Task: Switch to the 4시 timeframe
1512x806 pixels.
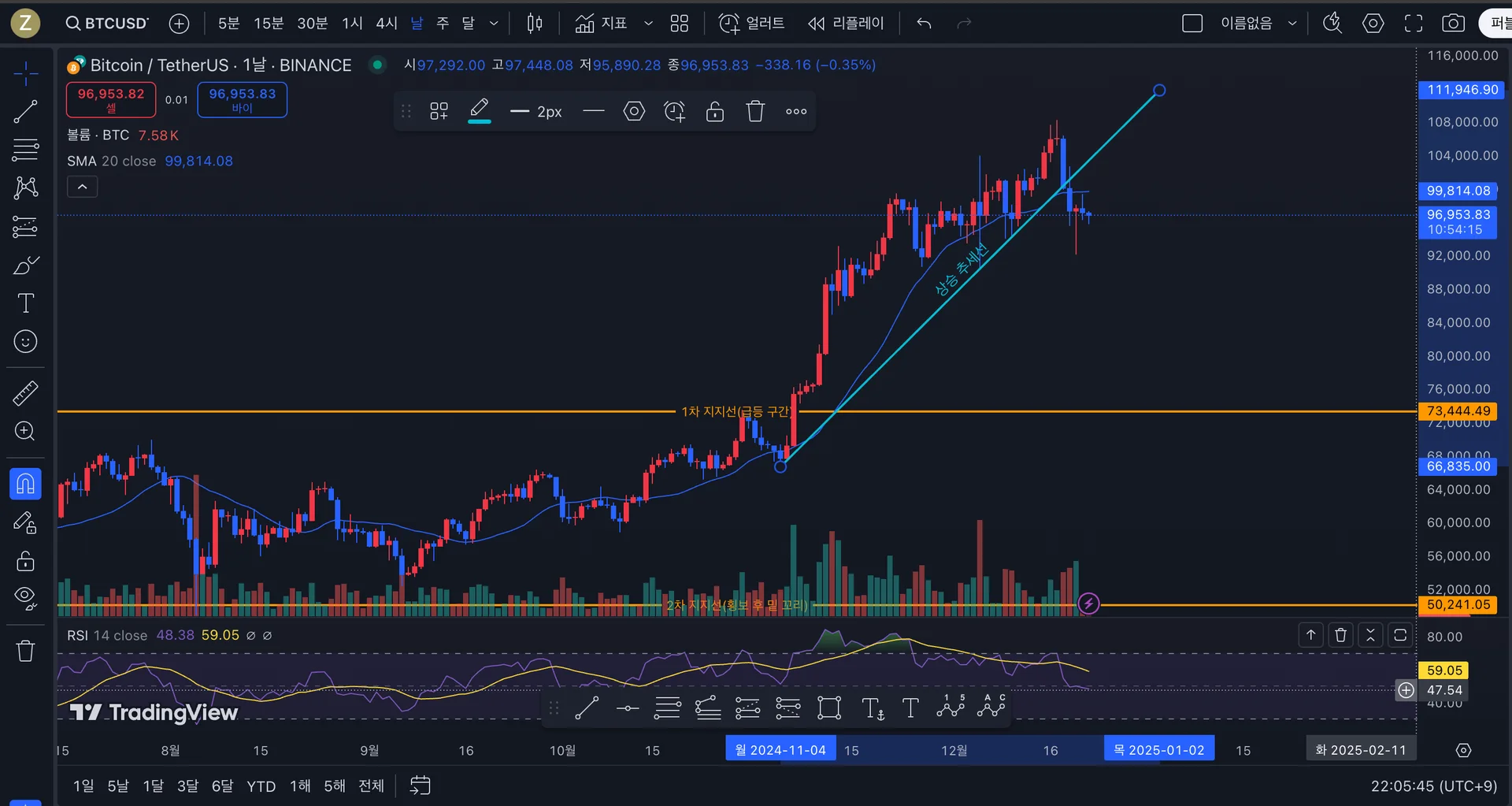Action: [386, 24]
